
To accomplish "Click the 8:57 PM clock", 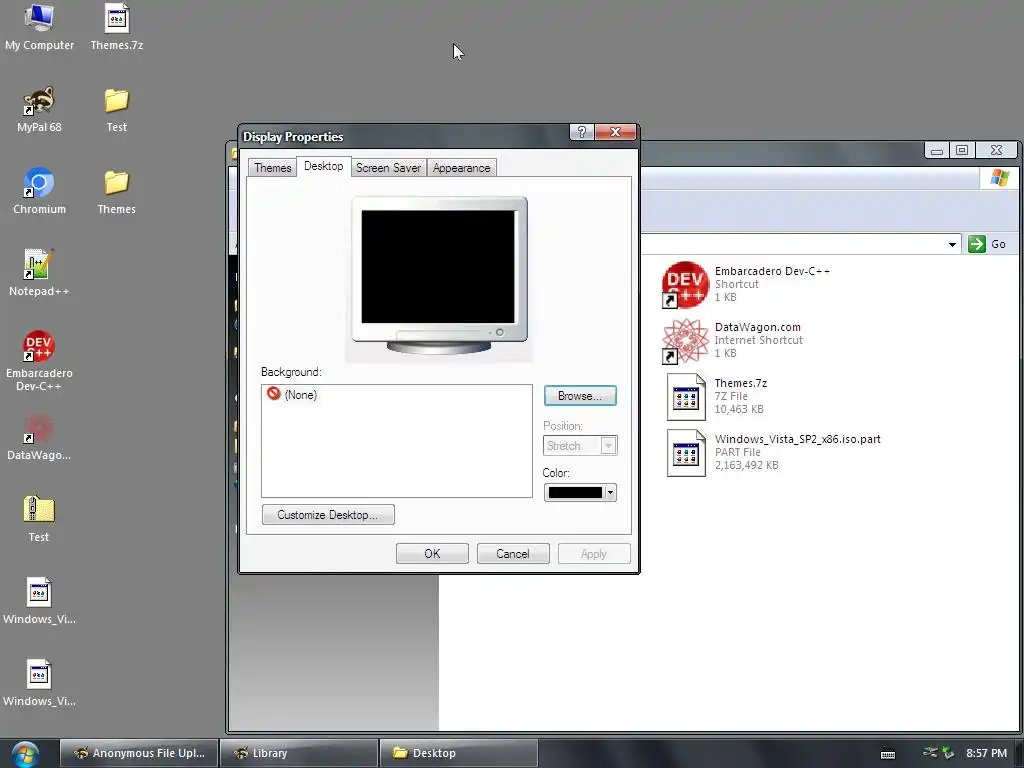I will (x=986, y=753).
